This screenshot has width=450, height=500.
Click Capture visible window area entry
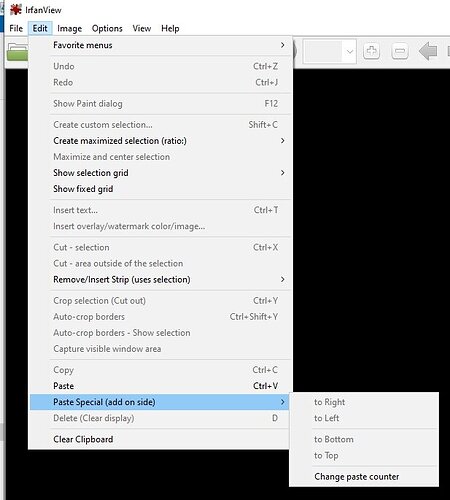point(161,349)
